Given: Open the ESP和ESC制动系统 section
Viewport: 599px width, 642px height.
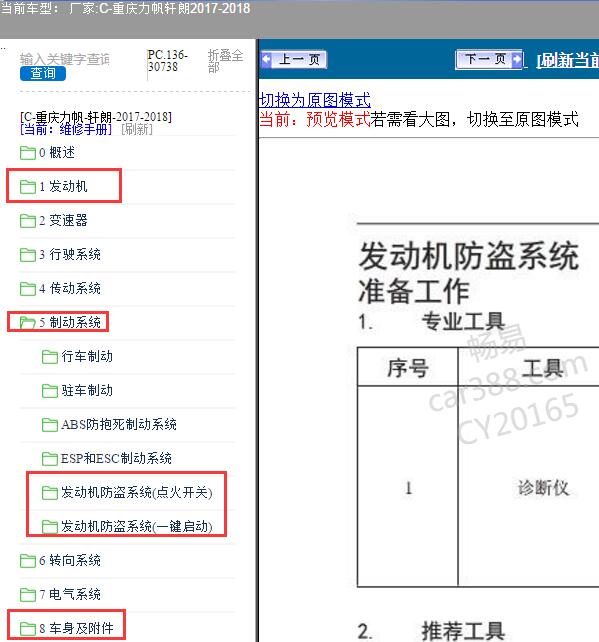Looking at the screenshot, I should click(116, 459).
